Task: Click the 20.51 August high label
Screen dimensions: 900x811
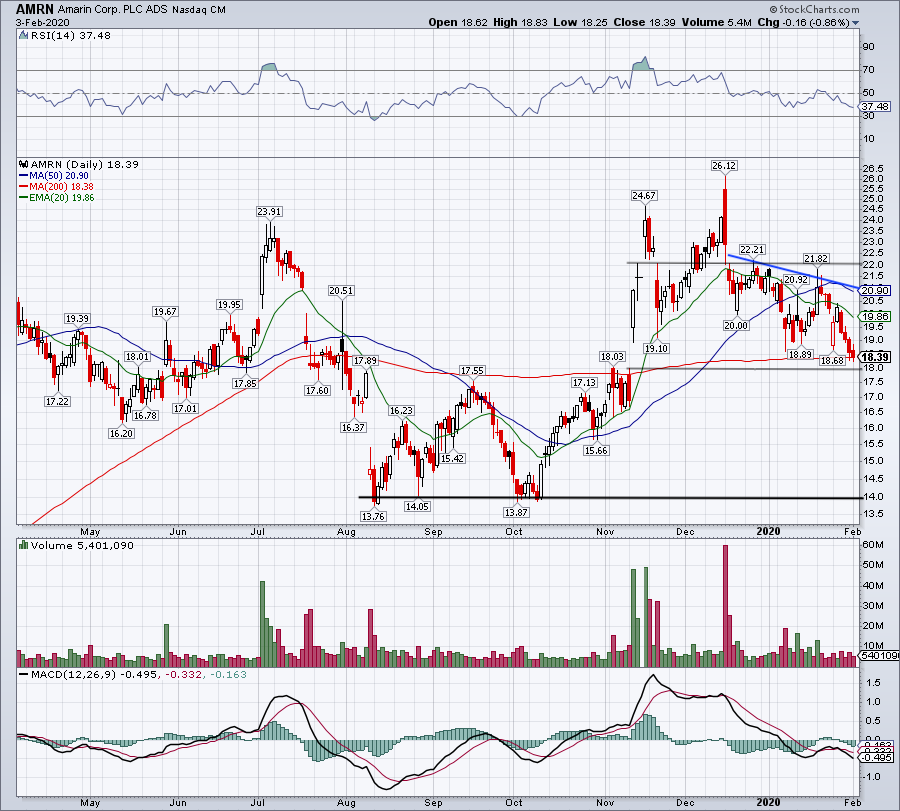Action: click(x=341, y=290)
